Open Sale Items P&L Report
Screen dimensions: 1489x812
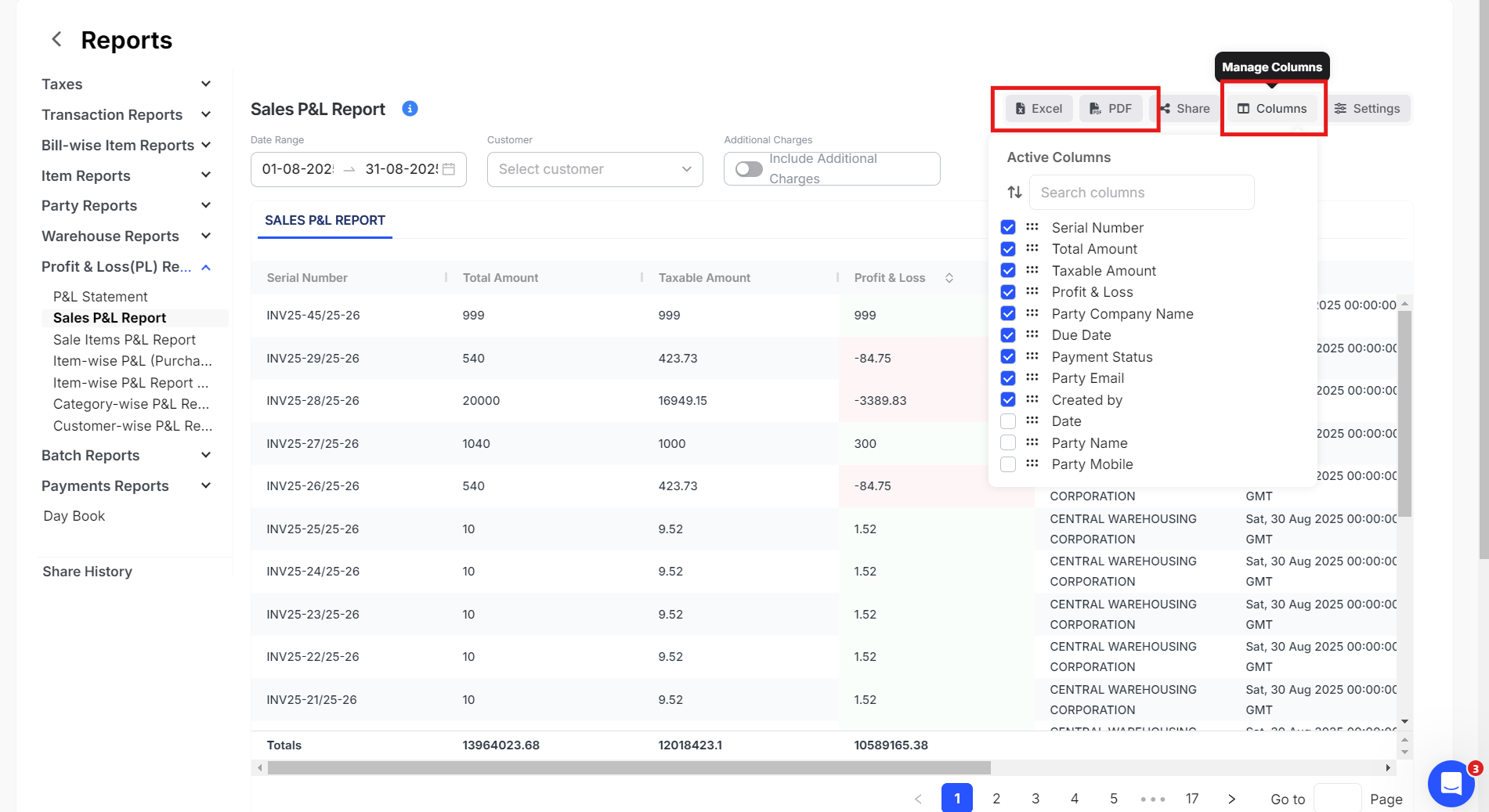[125, 340]
